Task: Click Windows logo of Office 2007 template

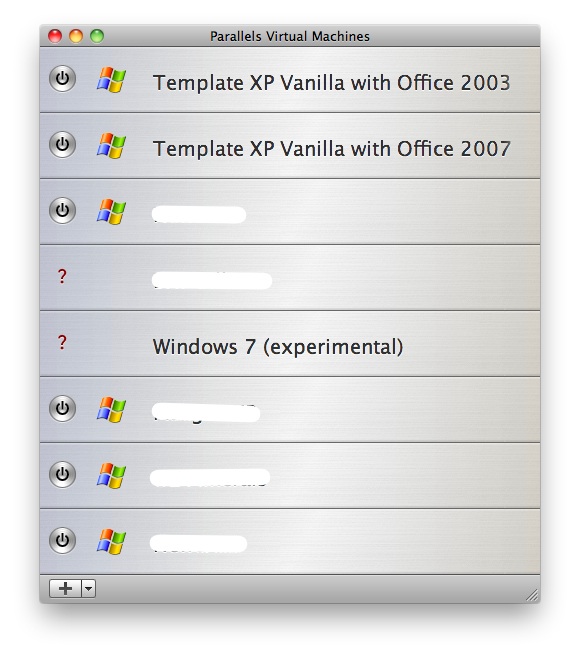Action: click(111, 146)
